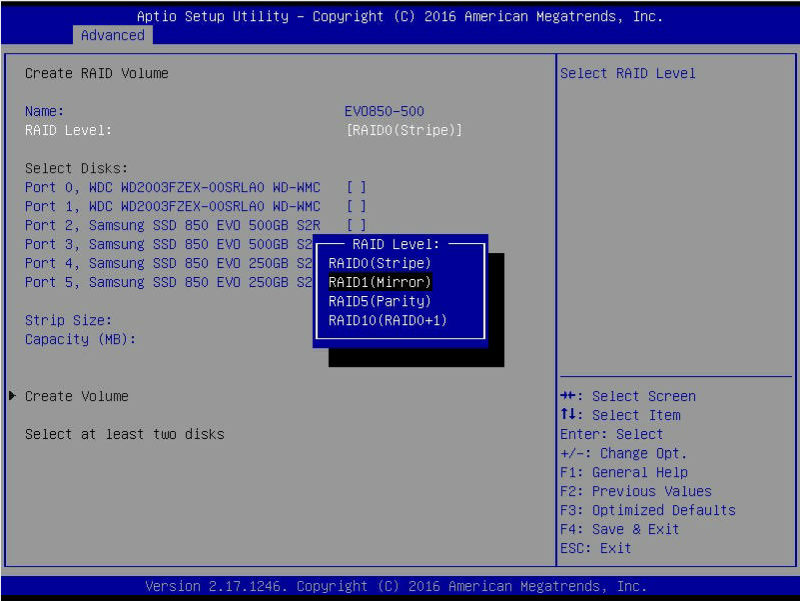Click the Aptio Setup Utility title

pyautogui.click(x=400, y=16)
